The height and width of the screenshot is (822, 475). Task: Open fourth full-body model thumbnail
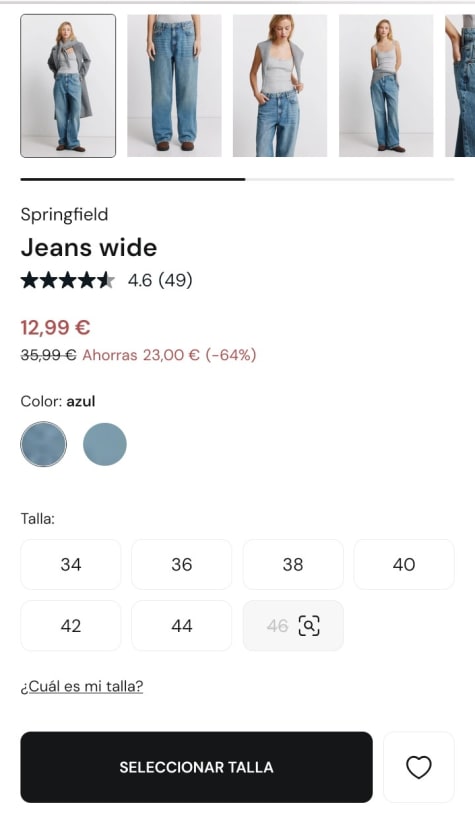point(386,85)
